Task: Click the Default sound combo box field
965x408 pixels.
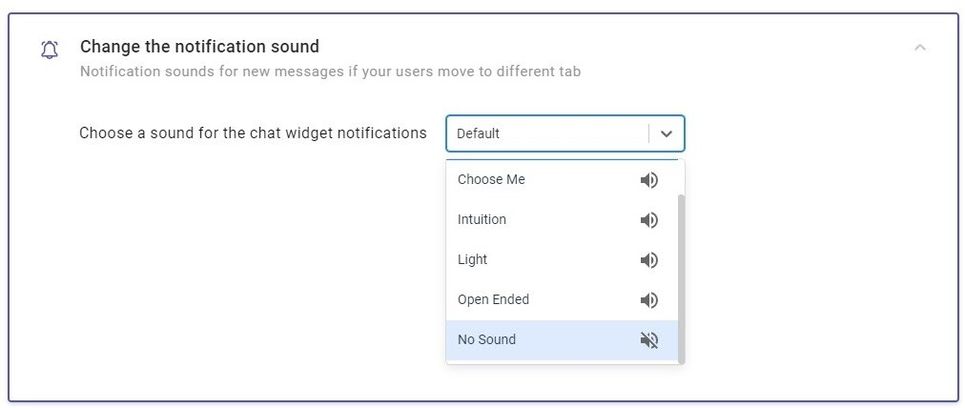Action: (x=565, y=134)
